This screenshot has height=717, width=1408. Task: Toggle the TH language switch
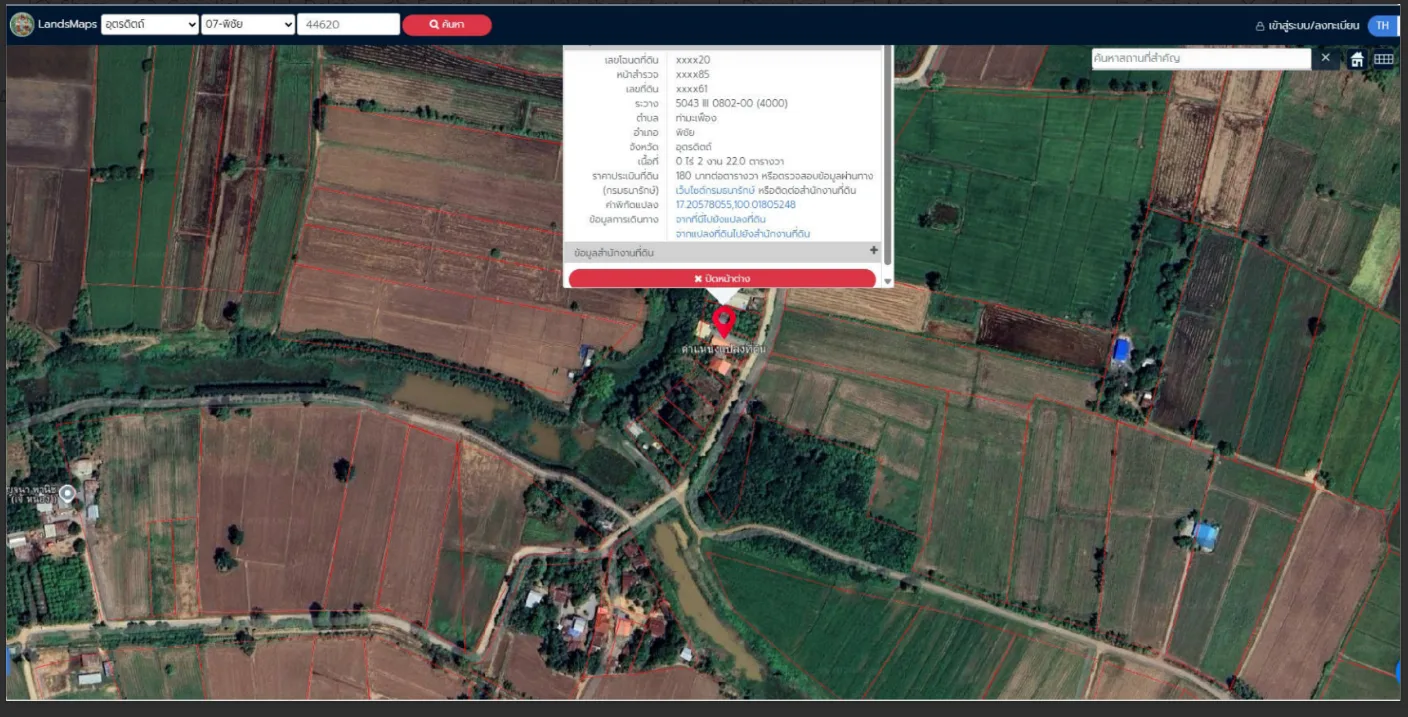(1382, 25)
